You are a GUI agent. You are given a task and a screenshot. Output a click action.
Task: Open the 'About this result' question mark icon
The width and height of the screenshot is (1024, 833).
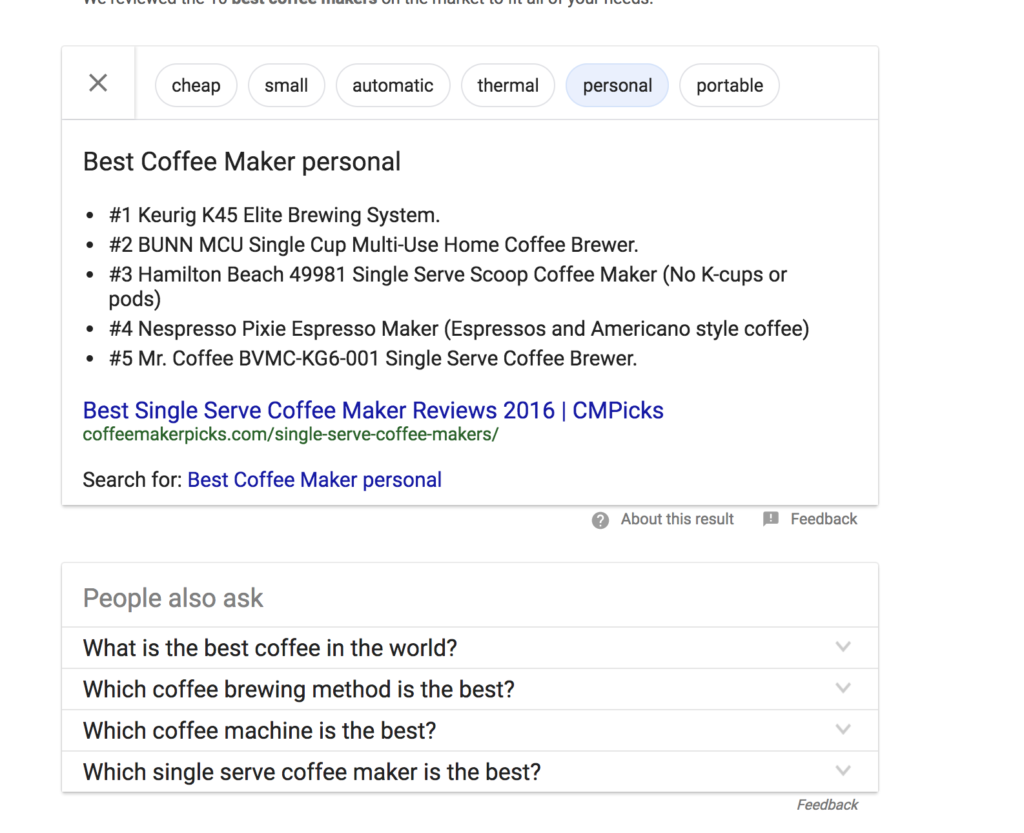tap(600, 520)
